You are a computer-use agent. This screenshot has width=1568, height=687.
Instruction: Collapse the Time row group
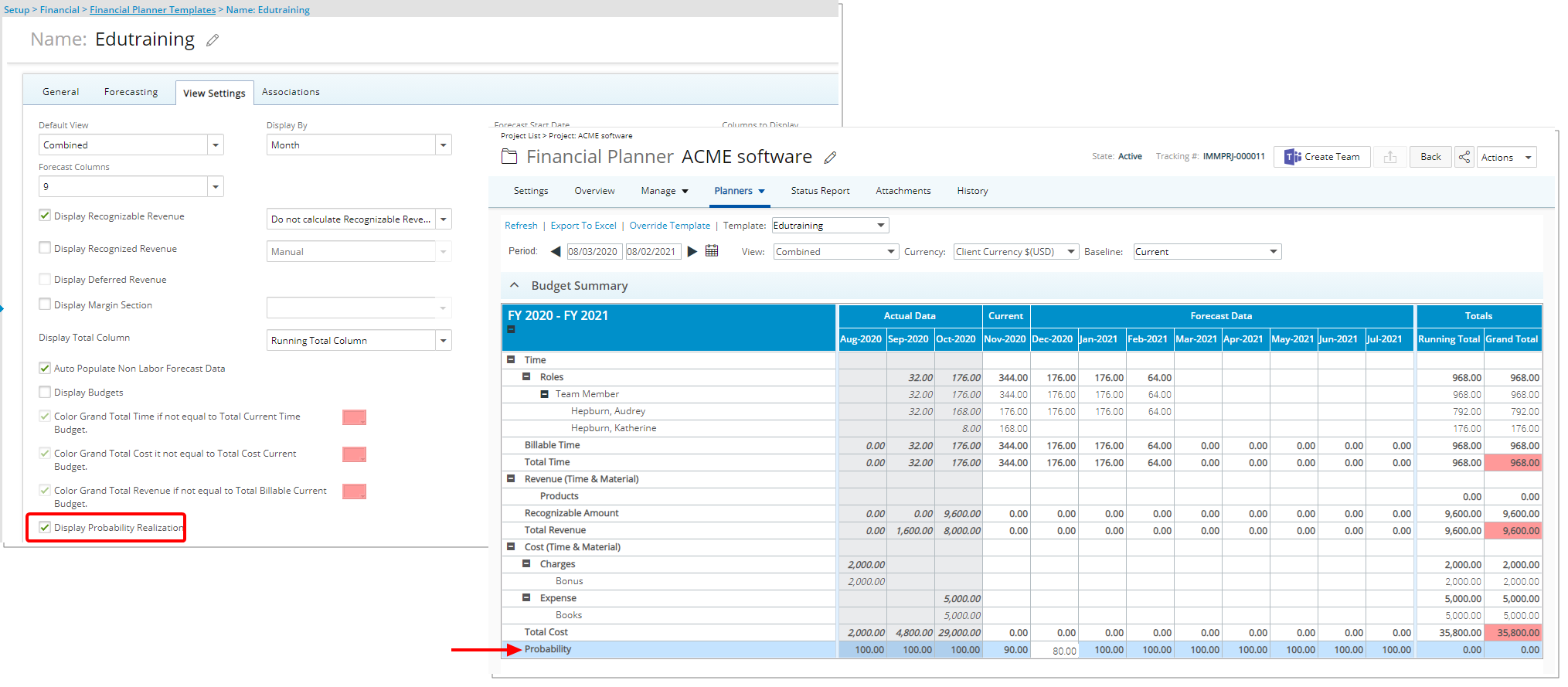(x=511, y=359)
